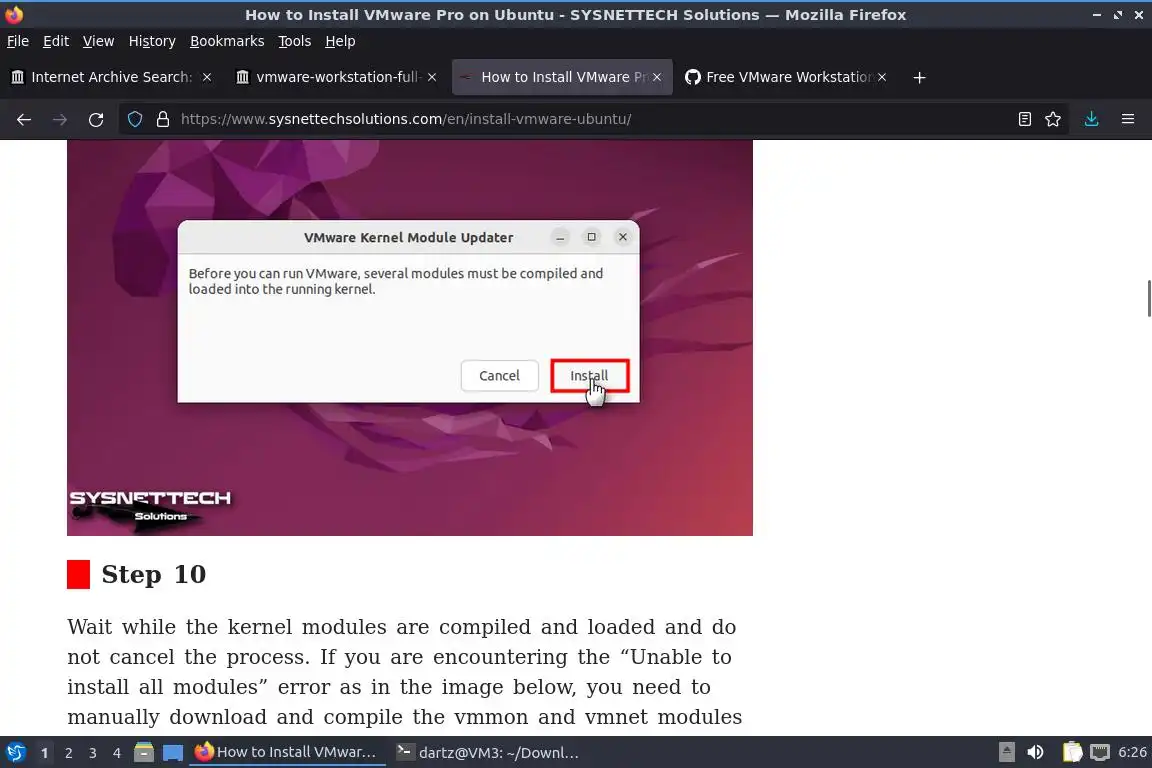Image resolution: width=1152 pixels, height=768 pixels.
Task: View site security via padlock icon
Action: (x=163, y=119)
